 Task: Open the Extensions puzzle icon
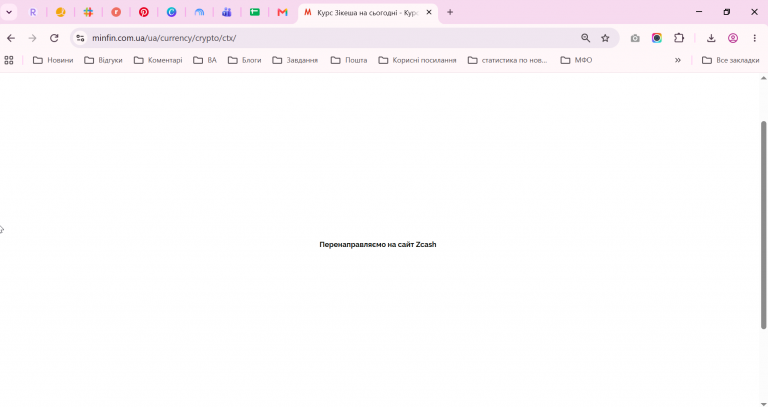click(x=679, y=38)
